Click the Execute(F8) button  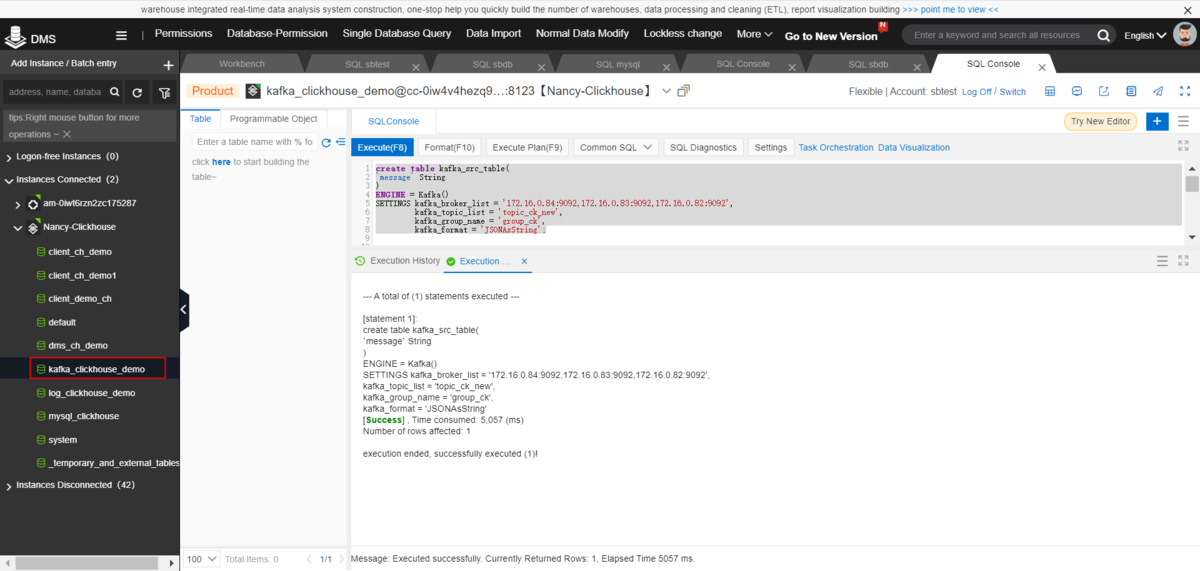[382, 147]
